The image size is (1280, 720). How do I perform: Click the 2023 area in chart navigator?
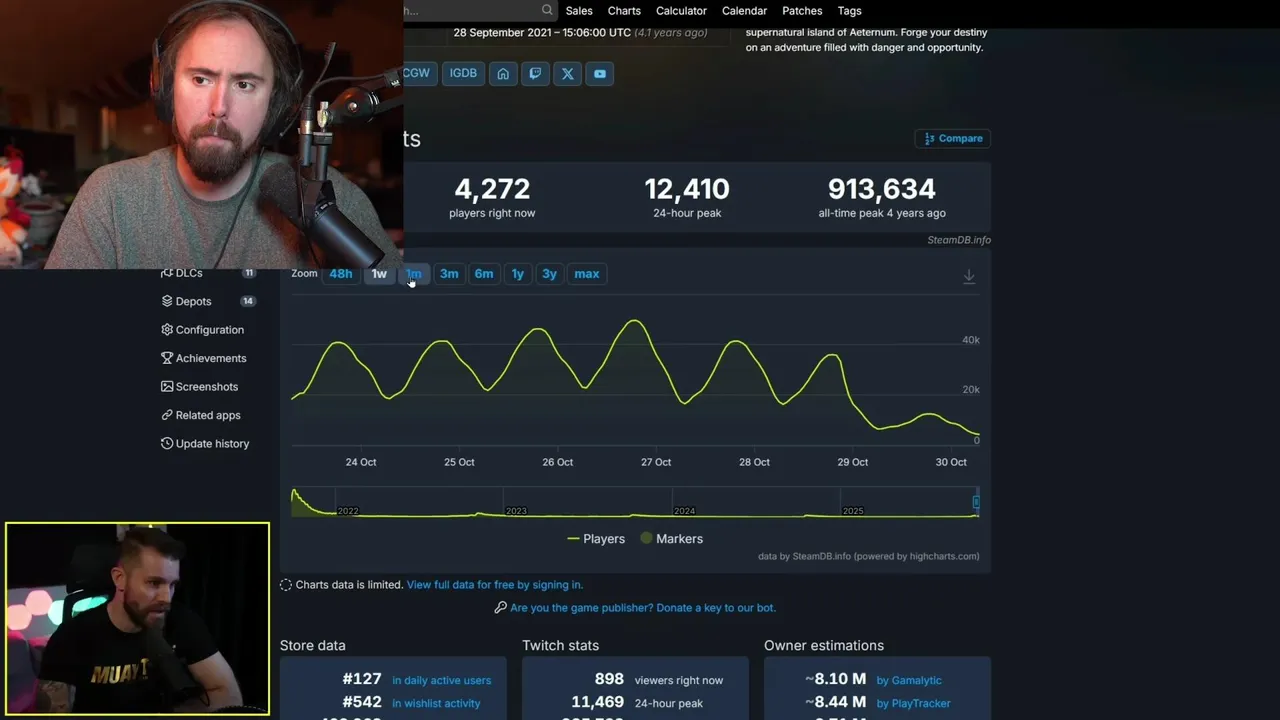516,511
